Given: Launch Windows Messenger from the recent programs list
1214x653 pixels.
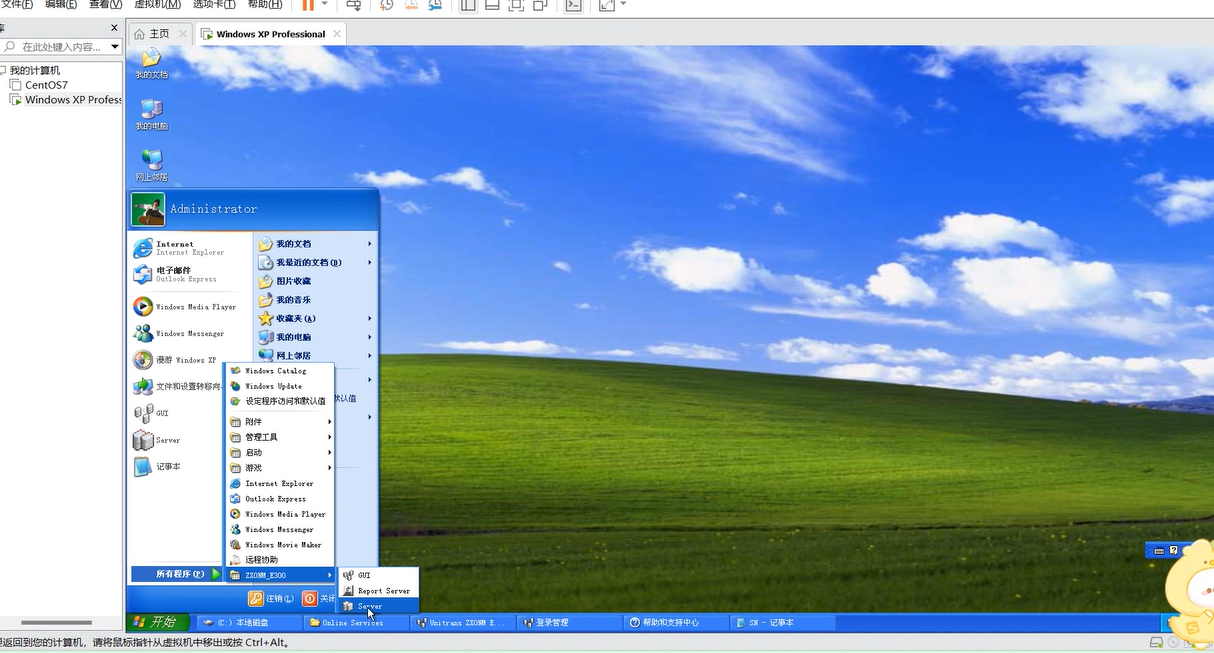Looking at the screenshot, I should point(190,333).
